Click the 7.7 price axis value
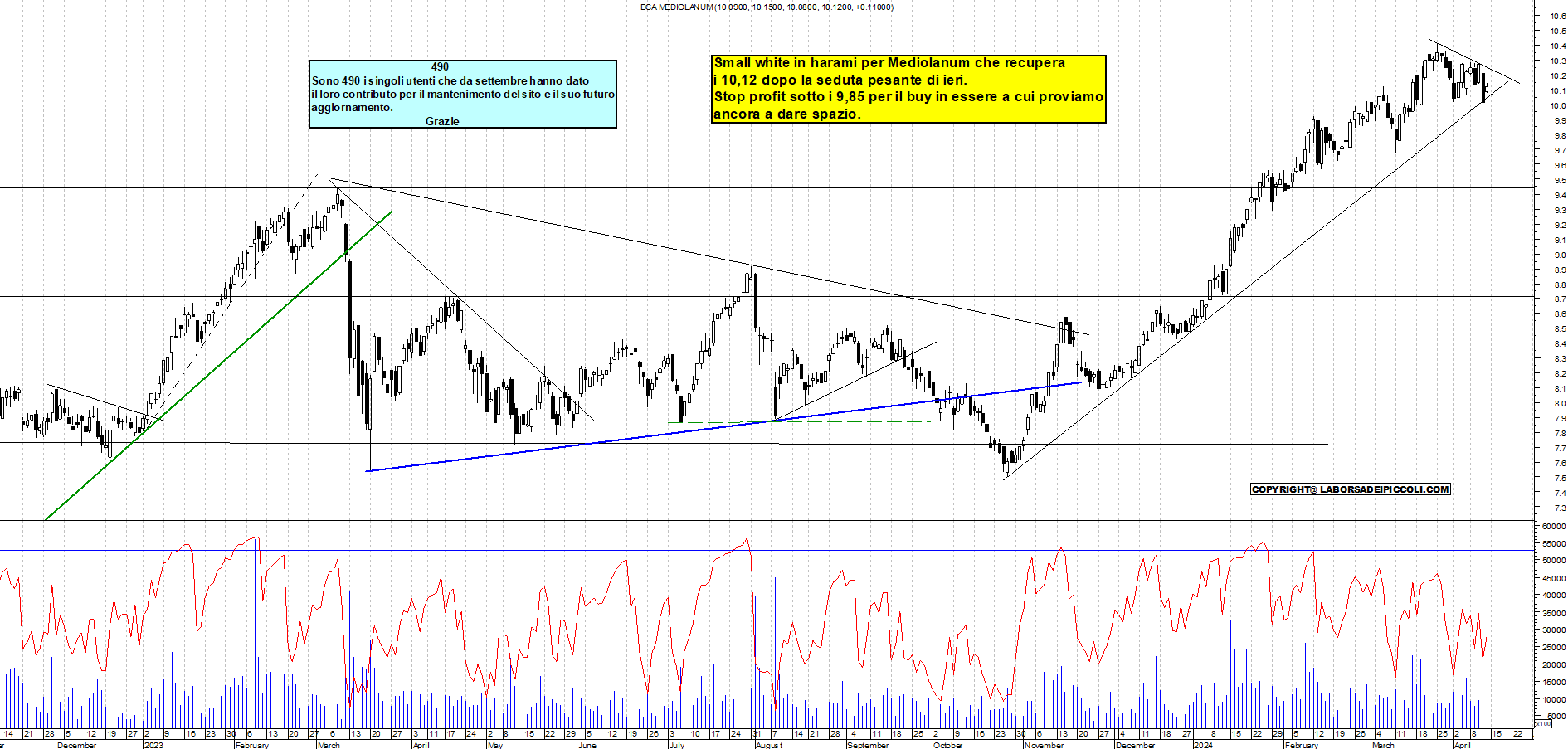 pos(1560,448)
